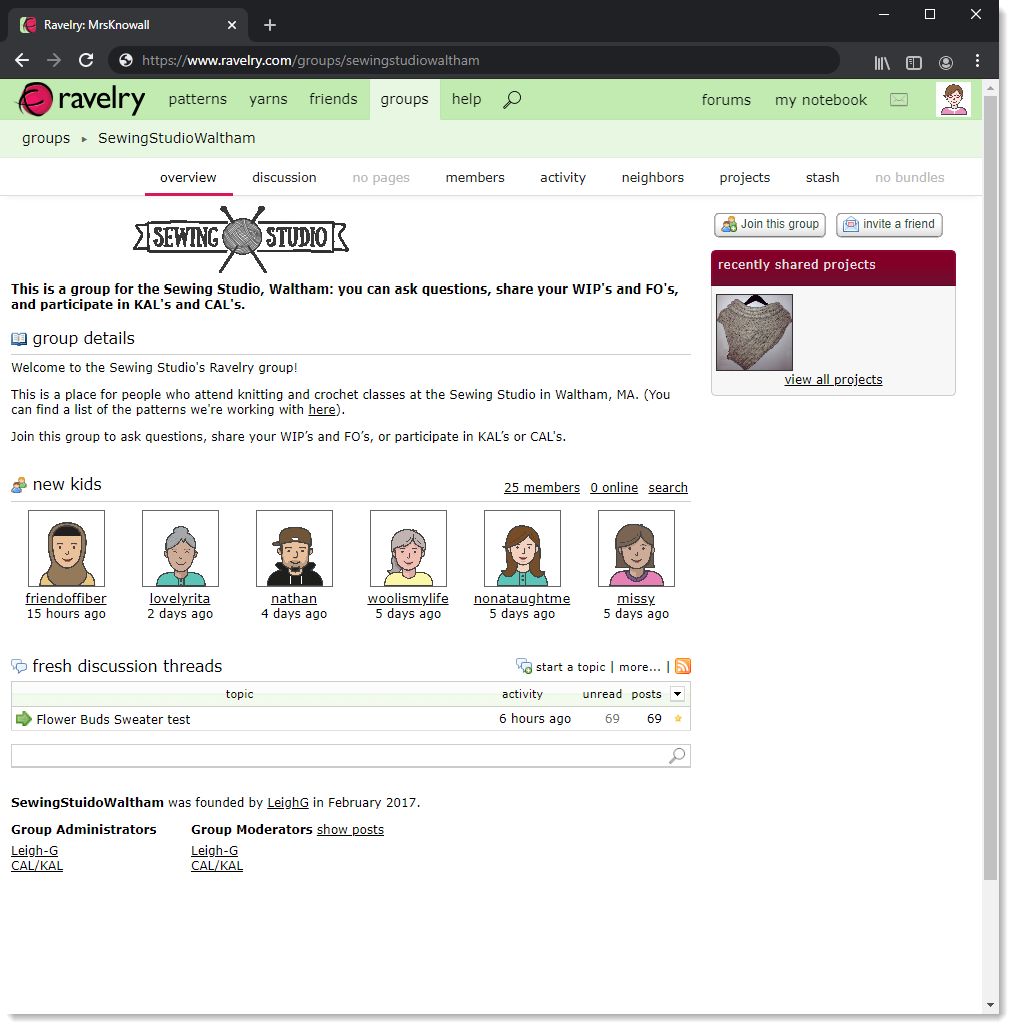This screenshot has width=1014, height=1029.
Task: Open the browser account icon
Action: 946,62
